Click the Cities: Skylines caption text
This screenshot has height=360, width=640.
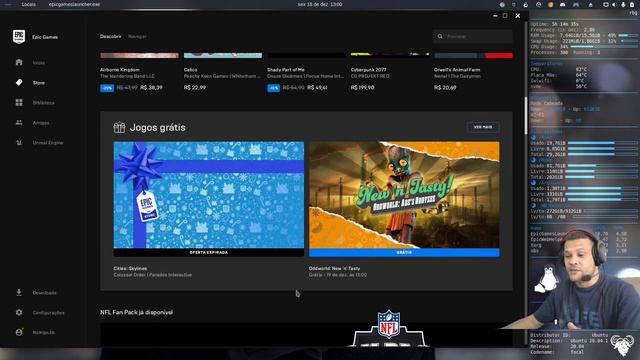[130, 268]
